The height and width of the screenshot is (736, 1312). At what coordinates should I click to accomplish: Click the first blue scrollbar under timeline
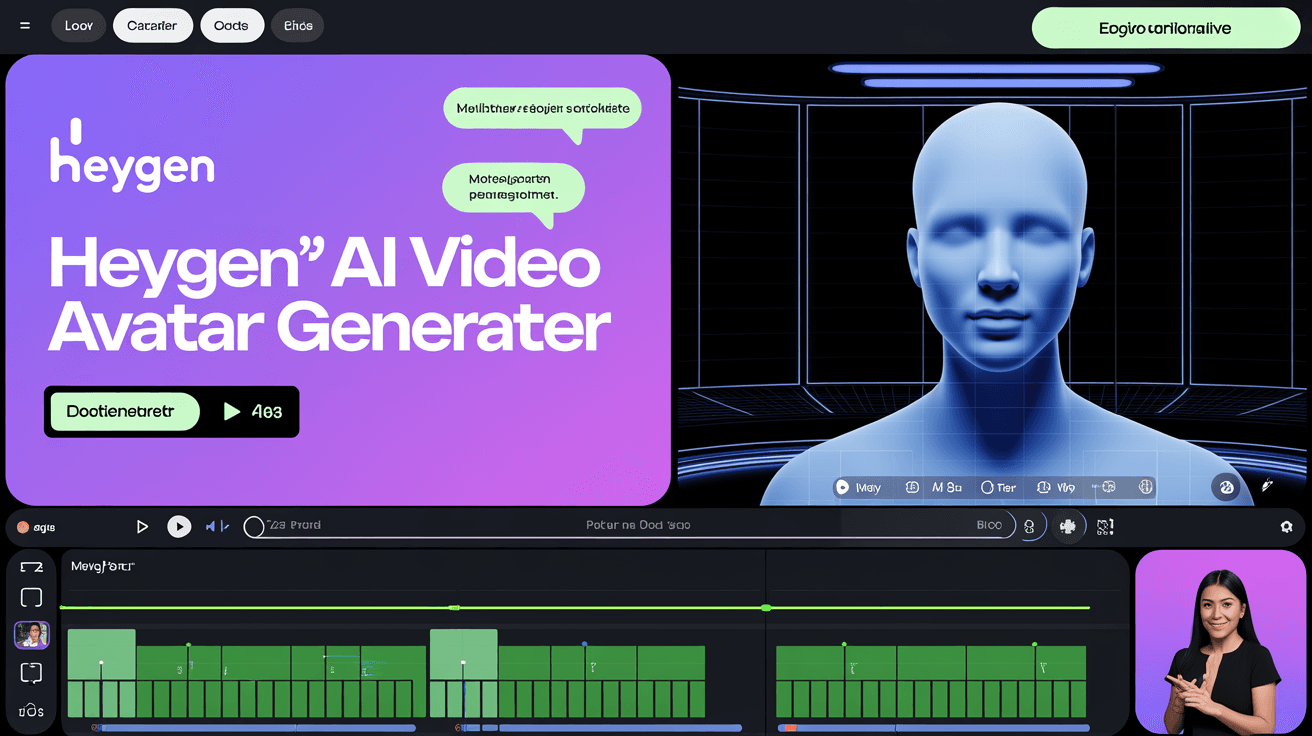(x=256, y=728)
